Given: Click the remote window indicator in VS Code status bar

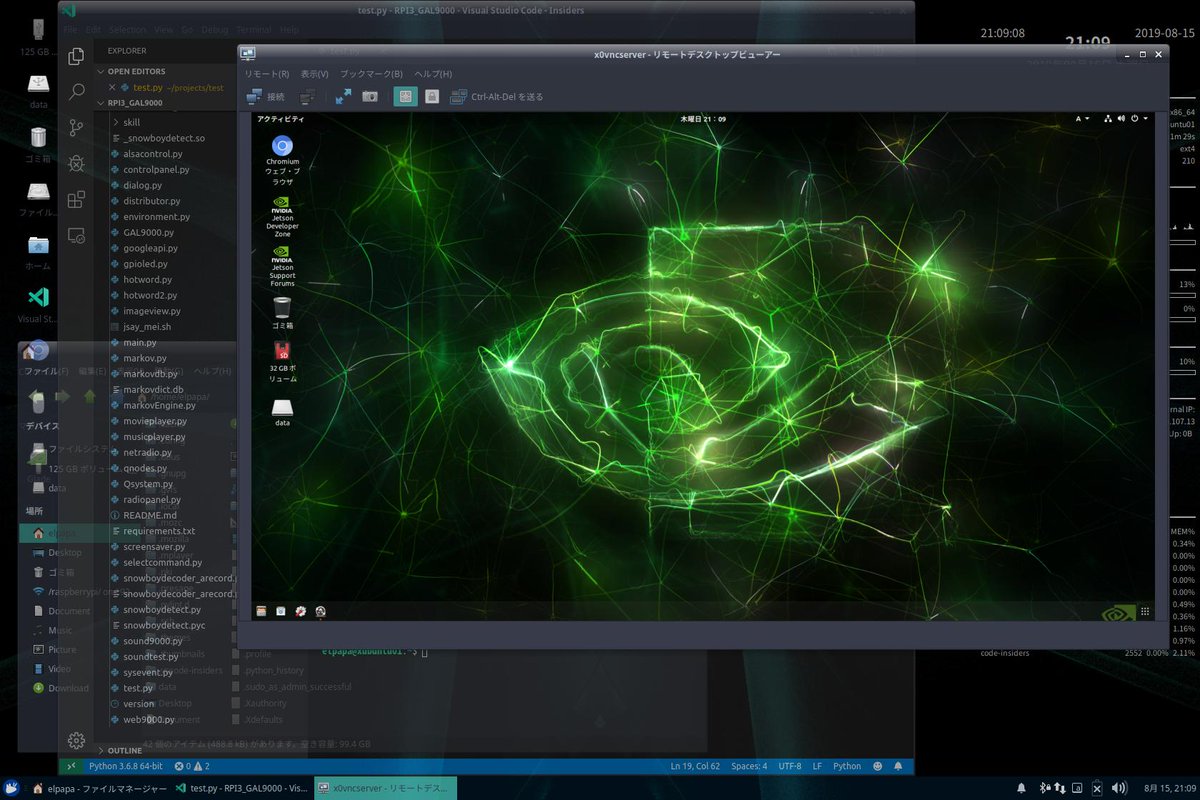Looking at the screenshot, I should [70, 767].
